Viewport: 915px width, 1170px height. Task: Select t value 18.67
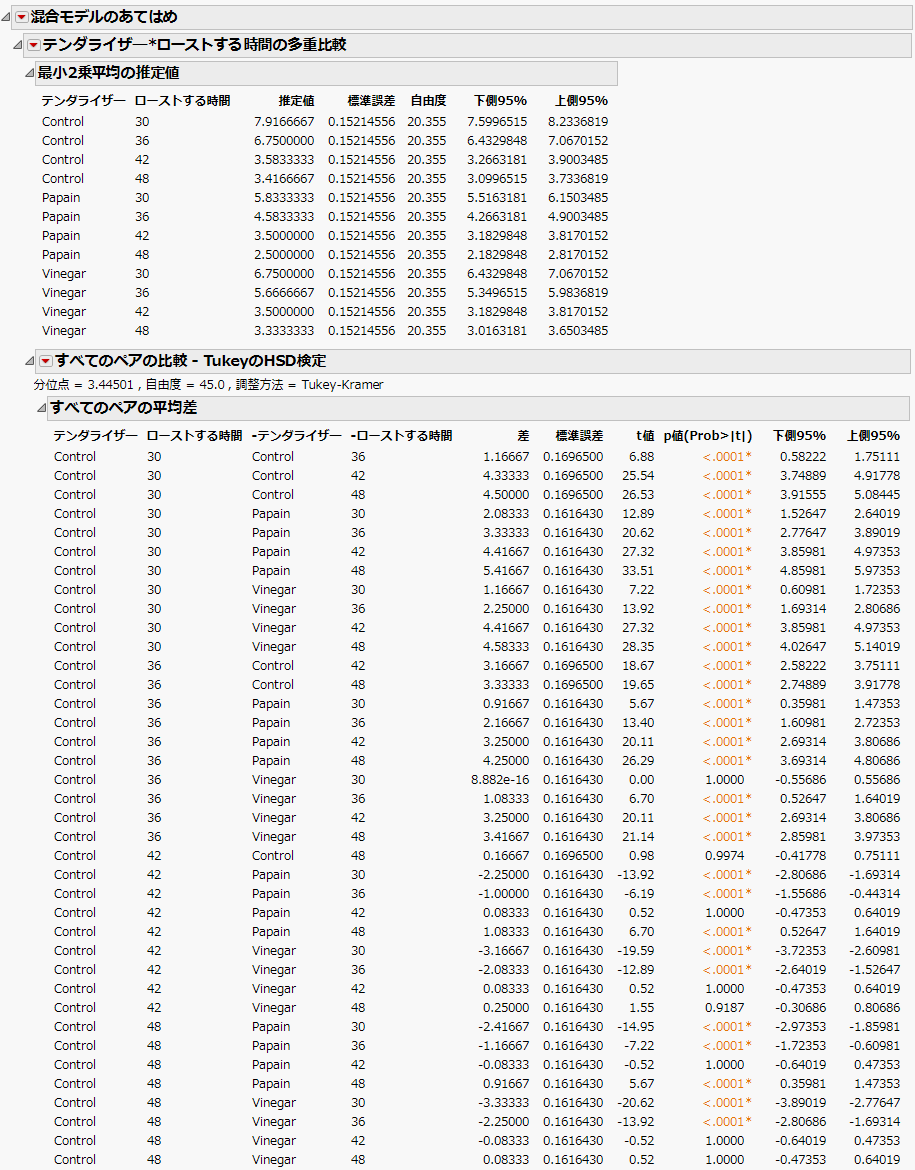click(x=639, y=666)
